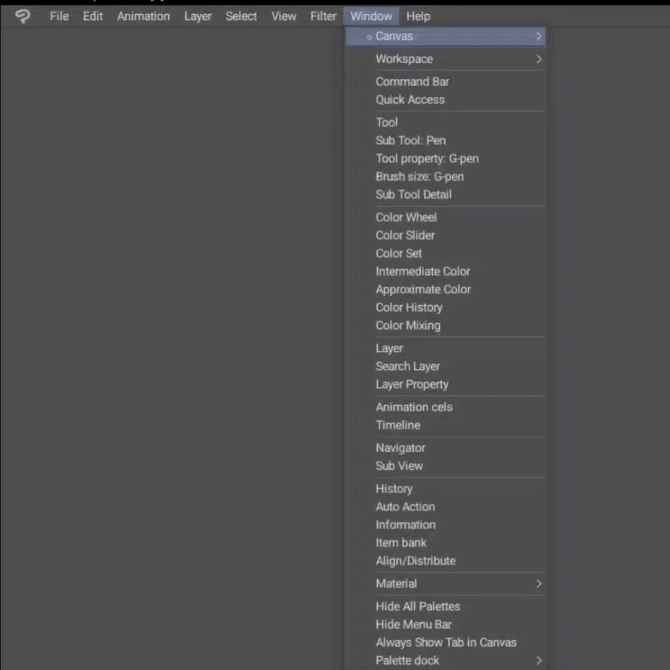Image resolution: width=670 pixels, height=670 pixels.
Task: Toggle the Quick Access palette
Action: click(410, 100)
